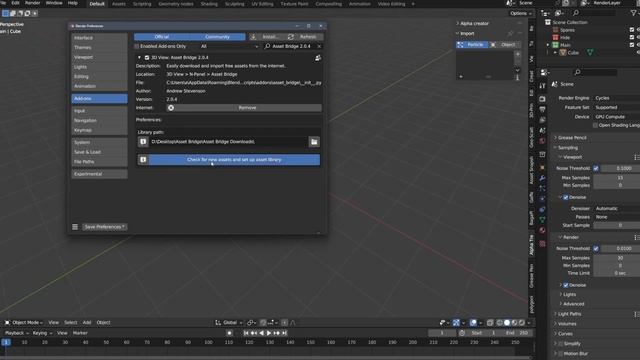This screenshot has width=640, height=360.
Task: Select the Official add-ons filter
Action: point(162,37)
